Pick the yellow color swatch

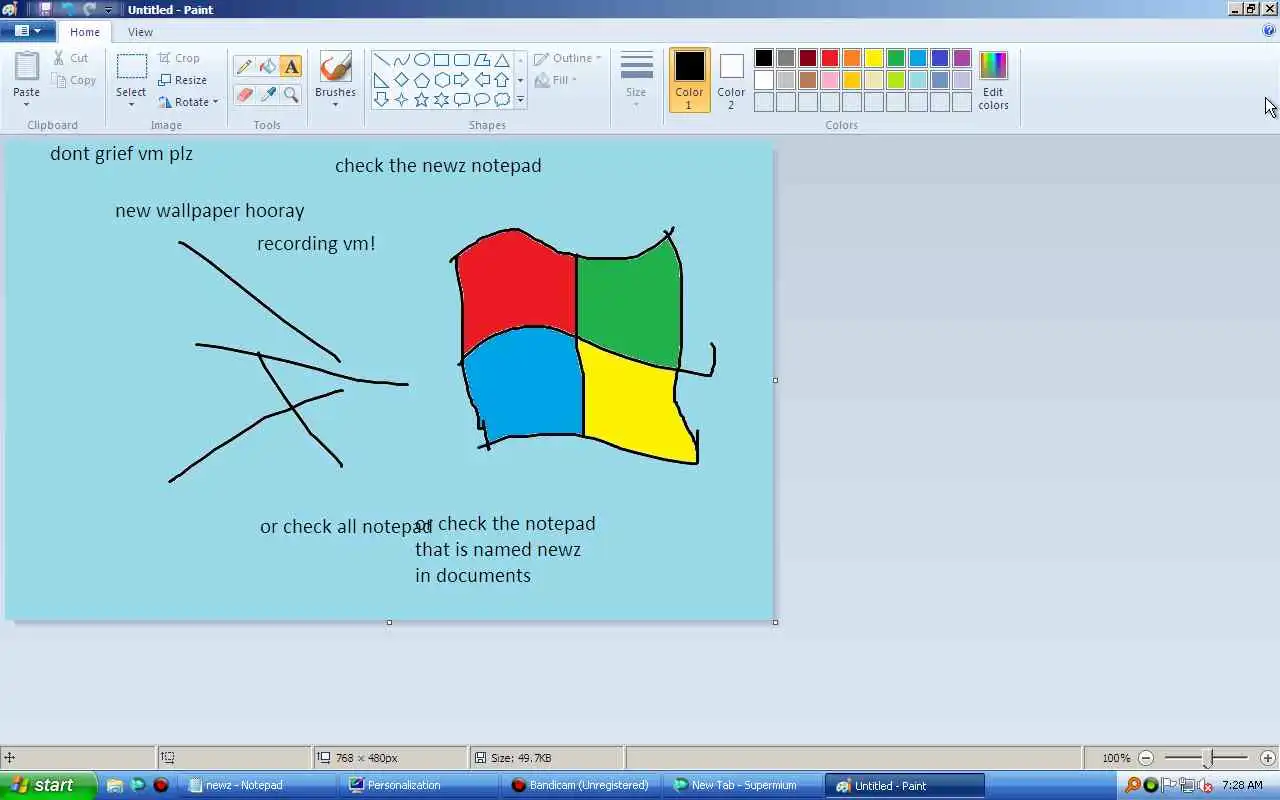click(x=874, y=58)
